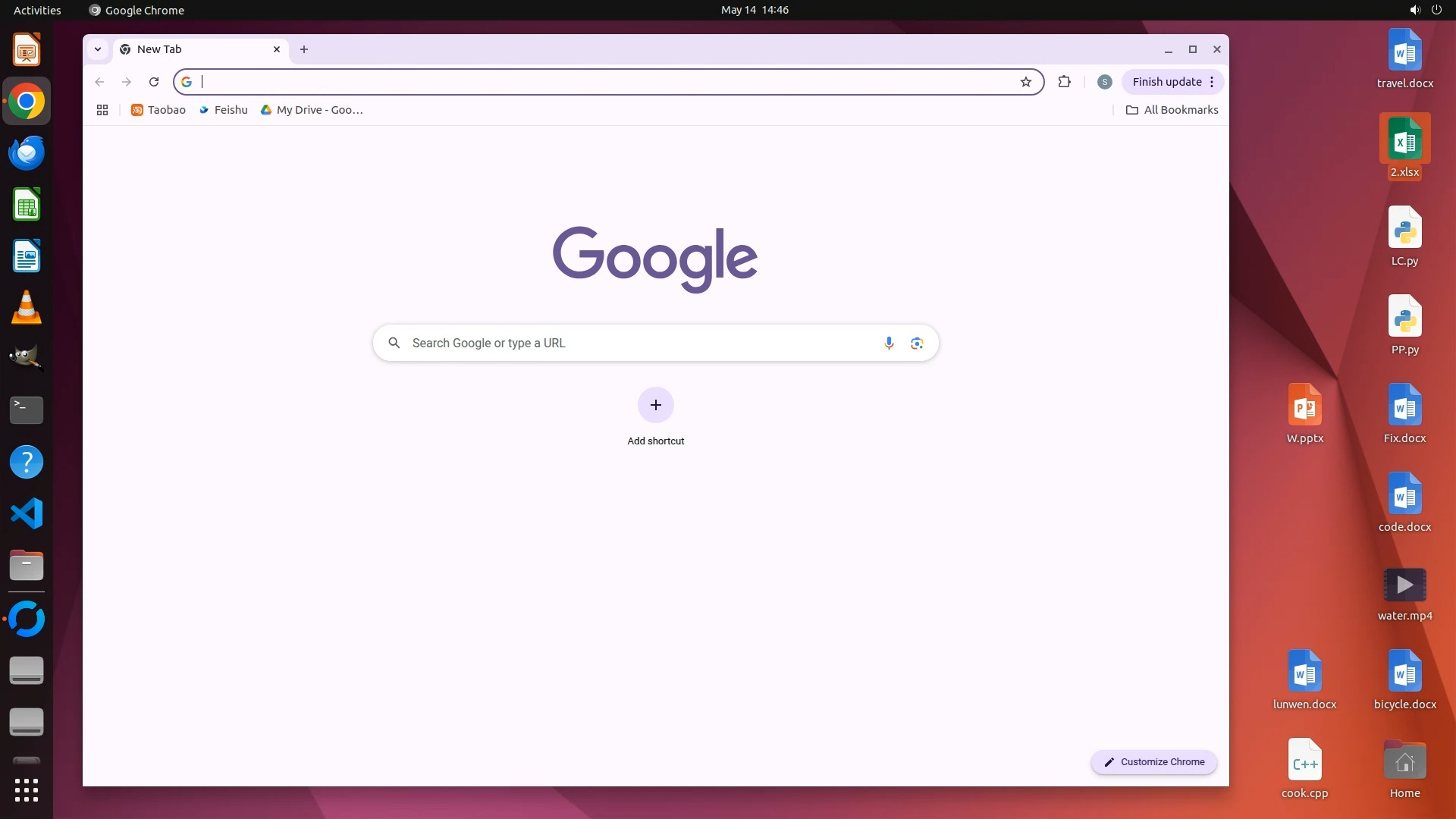1456x819 pixels.
Task: Open new tab with plus button
Action: click(304, 49)
